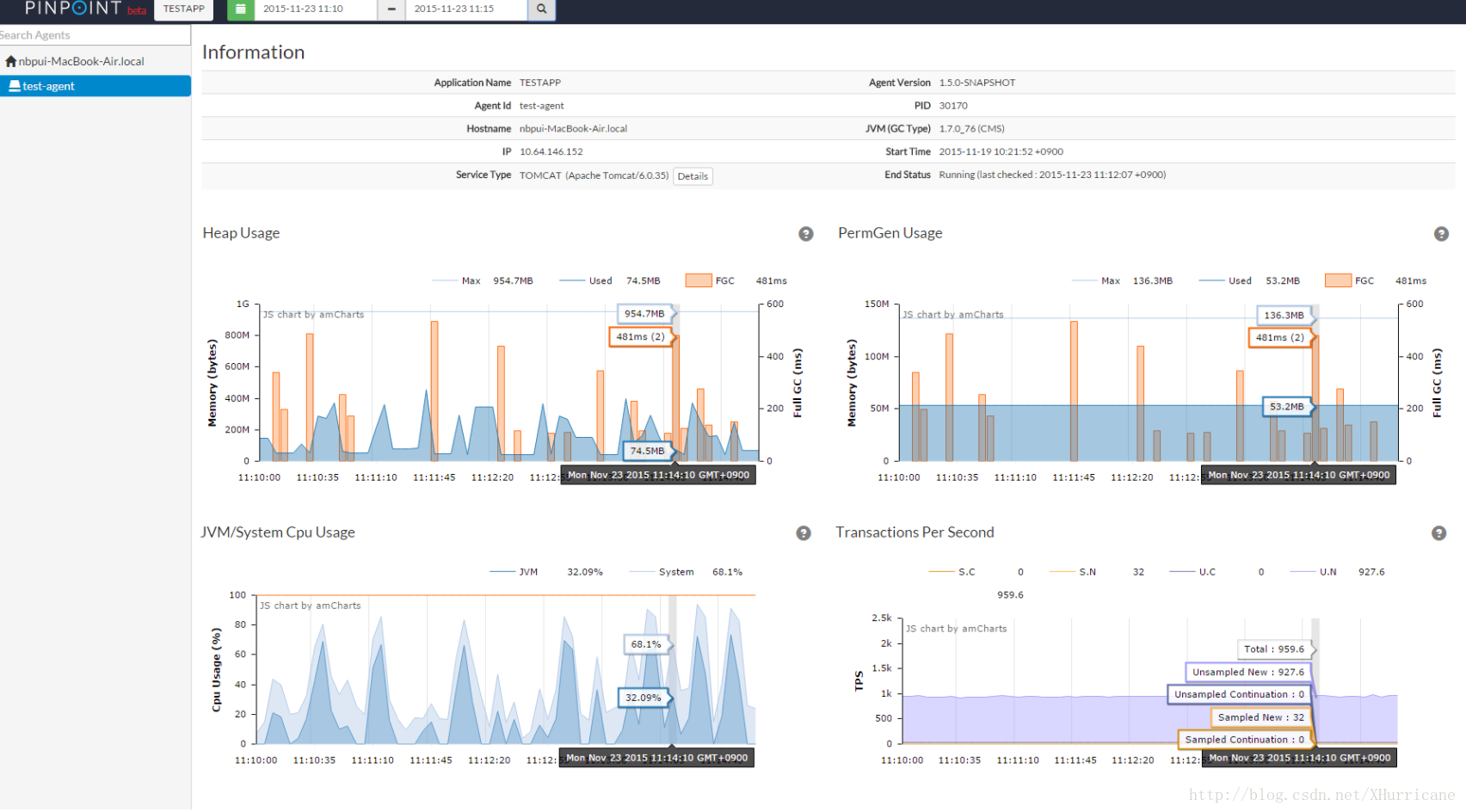
Task: Toggle TPS chart S.N legend item
Action: pos(1072,572)
